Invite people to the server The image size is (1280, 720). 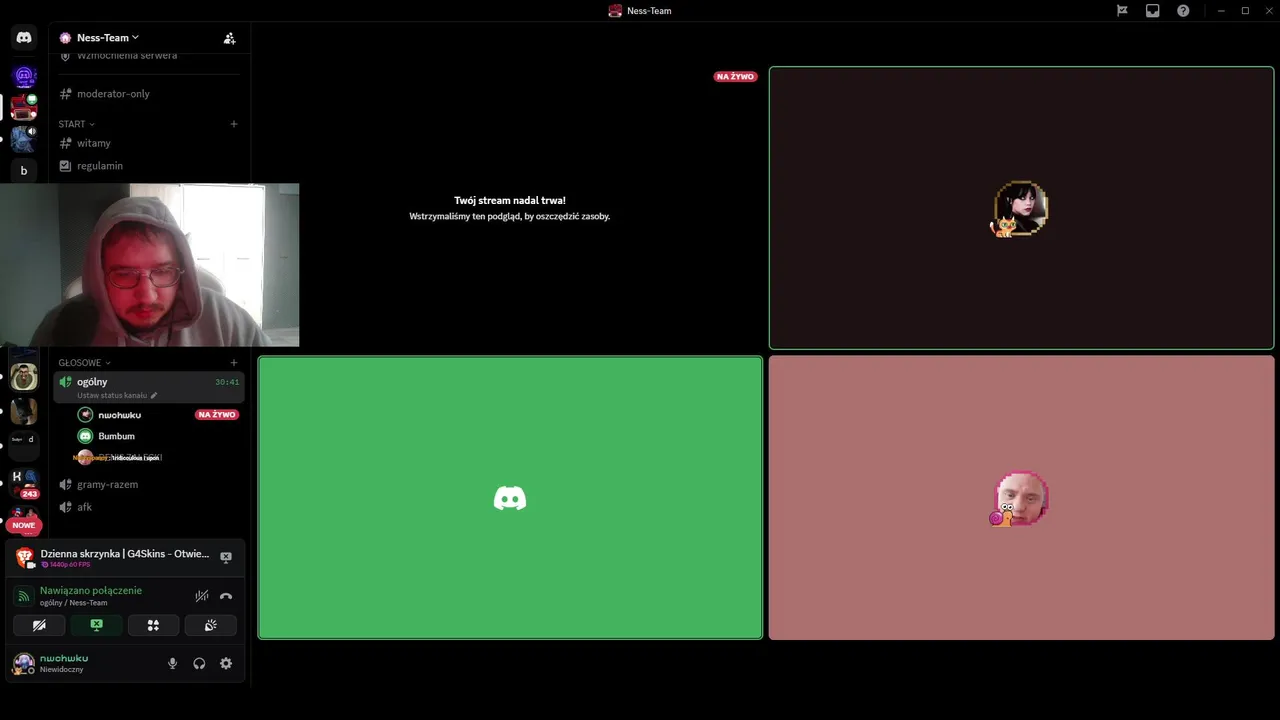pyautogui.click(x=229, y=38)
